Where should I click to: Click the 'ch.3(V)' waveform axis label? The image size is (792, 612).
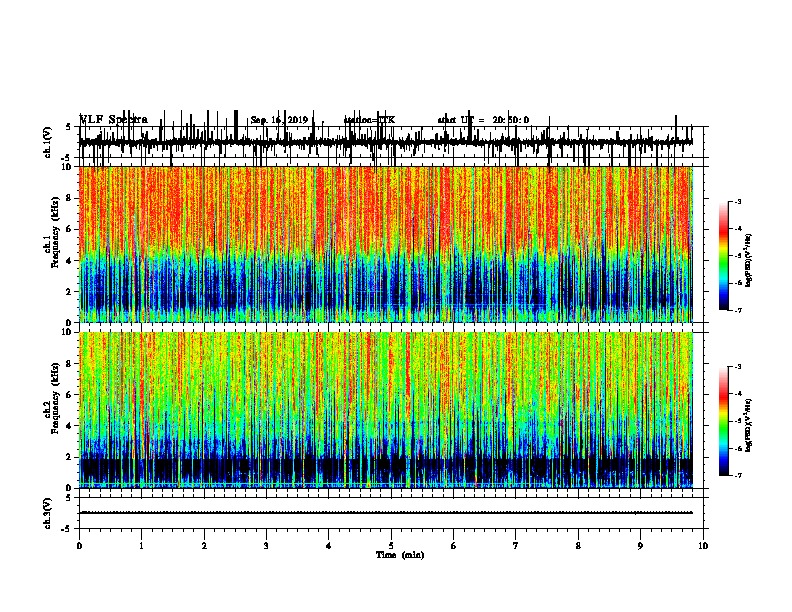tap(47, 513)
